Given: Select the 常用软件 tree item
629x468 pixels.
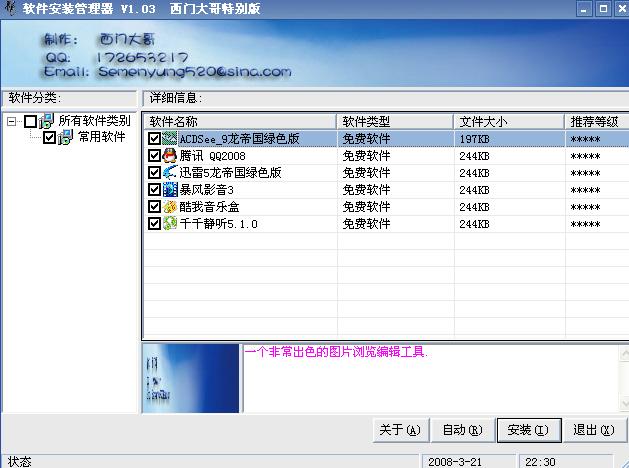Looking at the screenshot, I should click(x=102, y=137).
